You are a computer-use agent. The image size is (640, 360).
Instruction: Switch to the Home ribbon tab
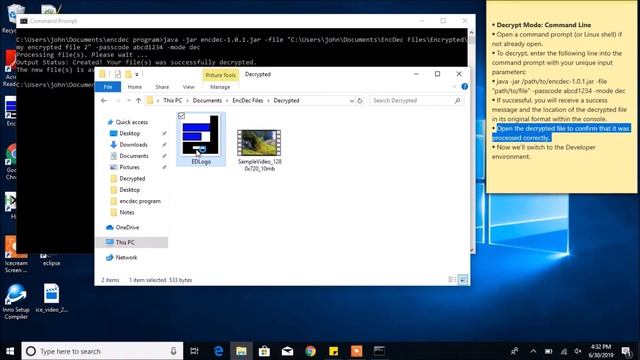click(135, 87)
